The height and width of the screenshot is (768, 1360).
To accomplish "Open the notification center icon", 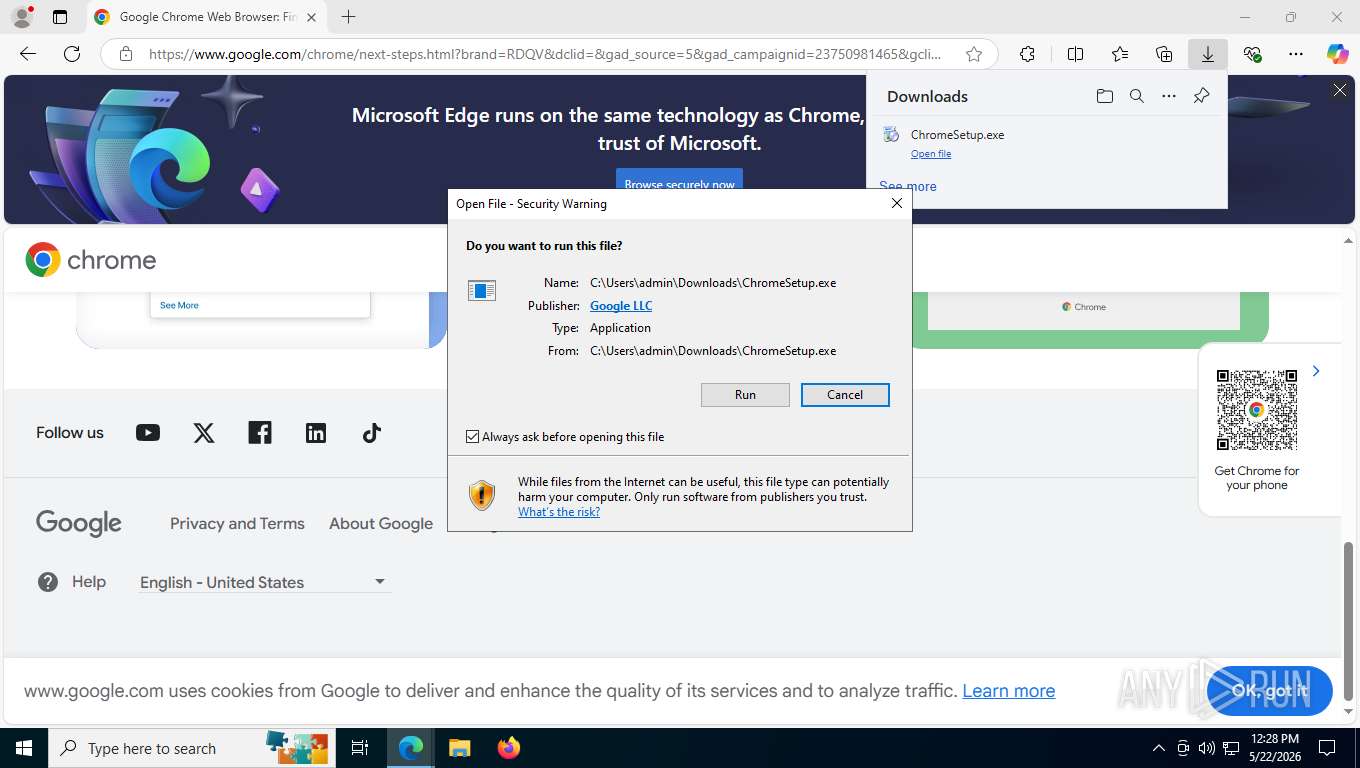I will [1327, 748].
